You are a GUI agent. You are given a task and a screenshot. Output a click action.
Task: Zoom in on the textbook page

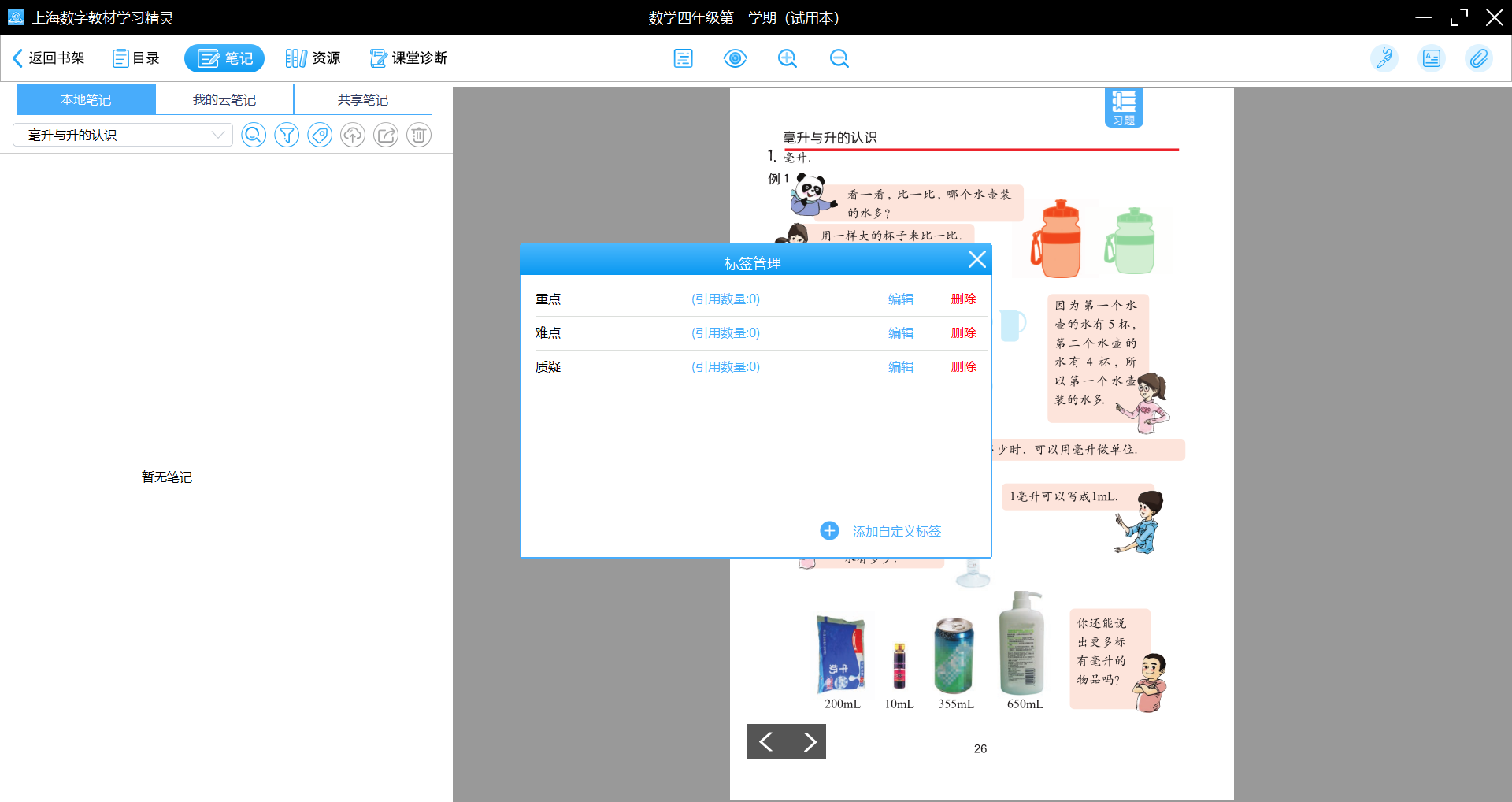pyautogui.click(x=787, y=58)
